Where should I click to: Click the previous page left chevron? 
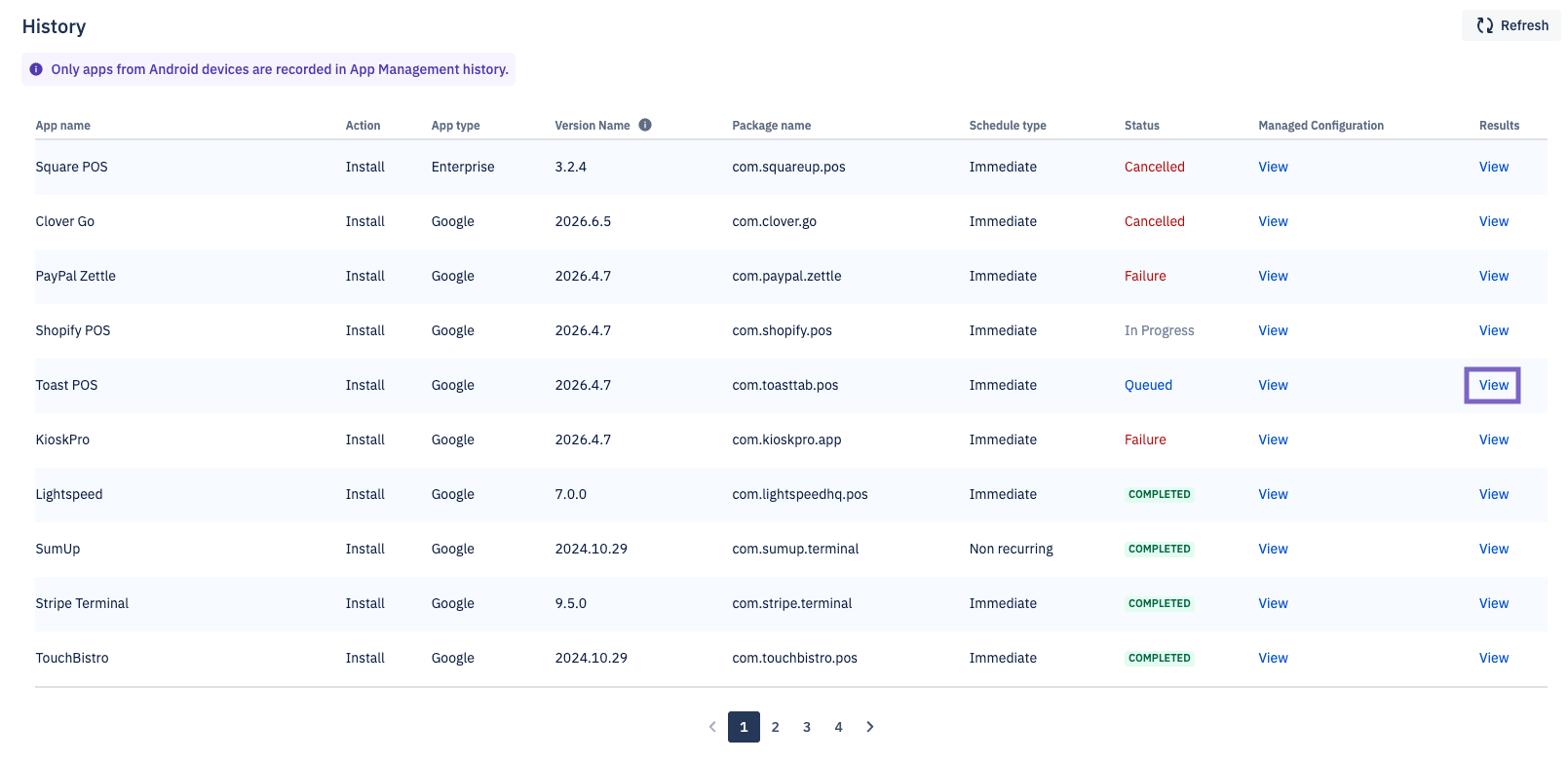(712, 727)
